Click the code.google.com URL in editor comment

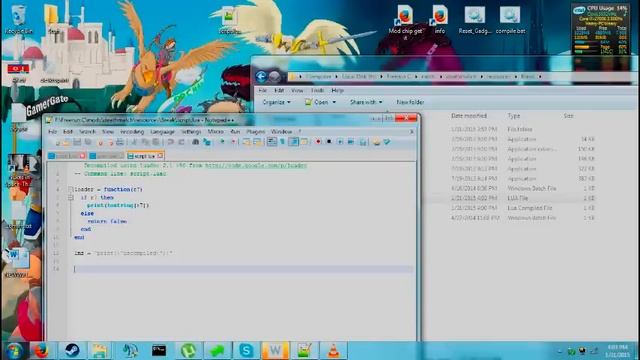[x=256, y=165]
